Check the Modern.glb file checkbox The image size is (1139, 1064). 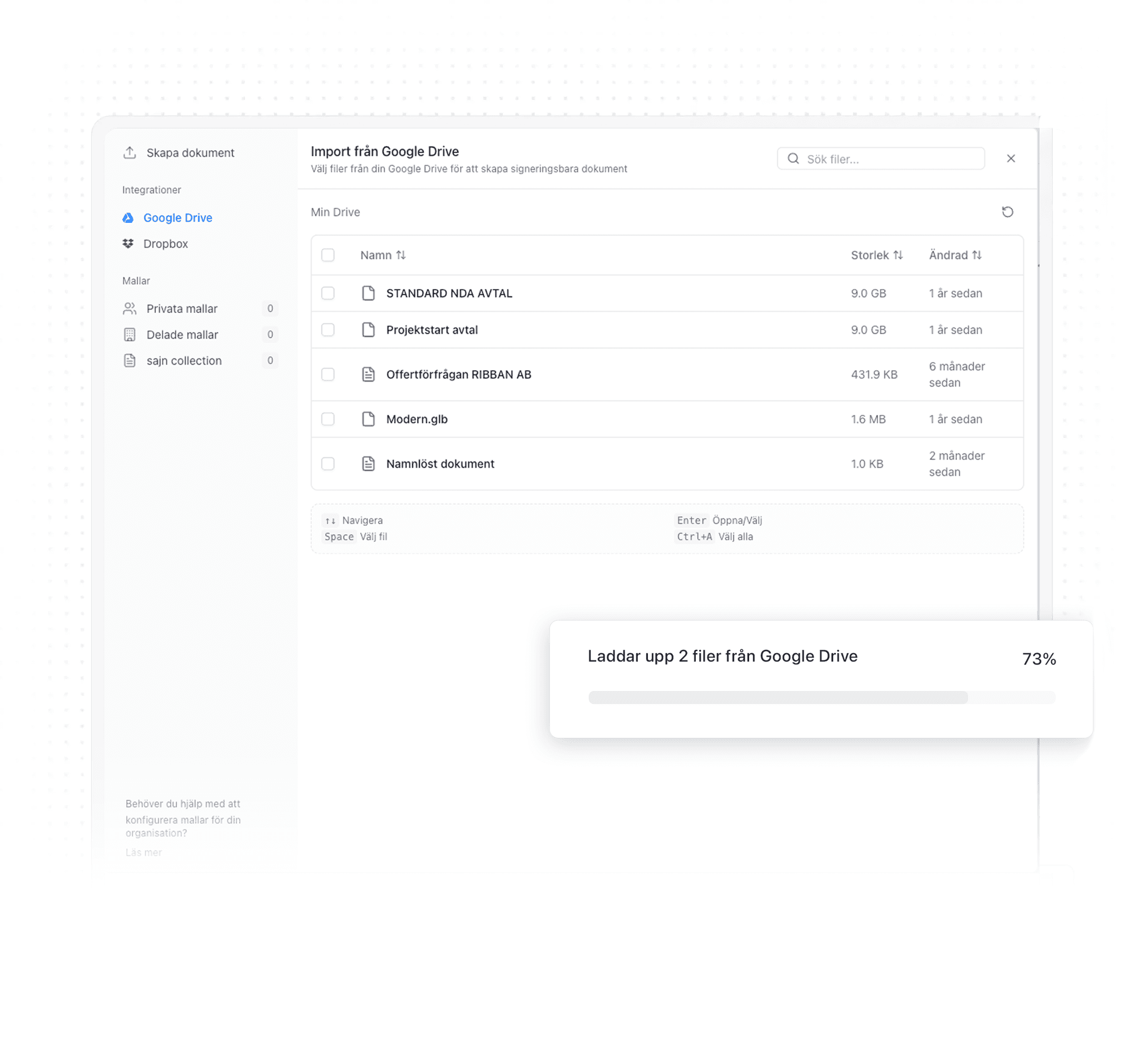[x=328, y=419]
